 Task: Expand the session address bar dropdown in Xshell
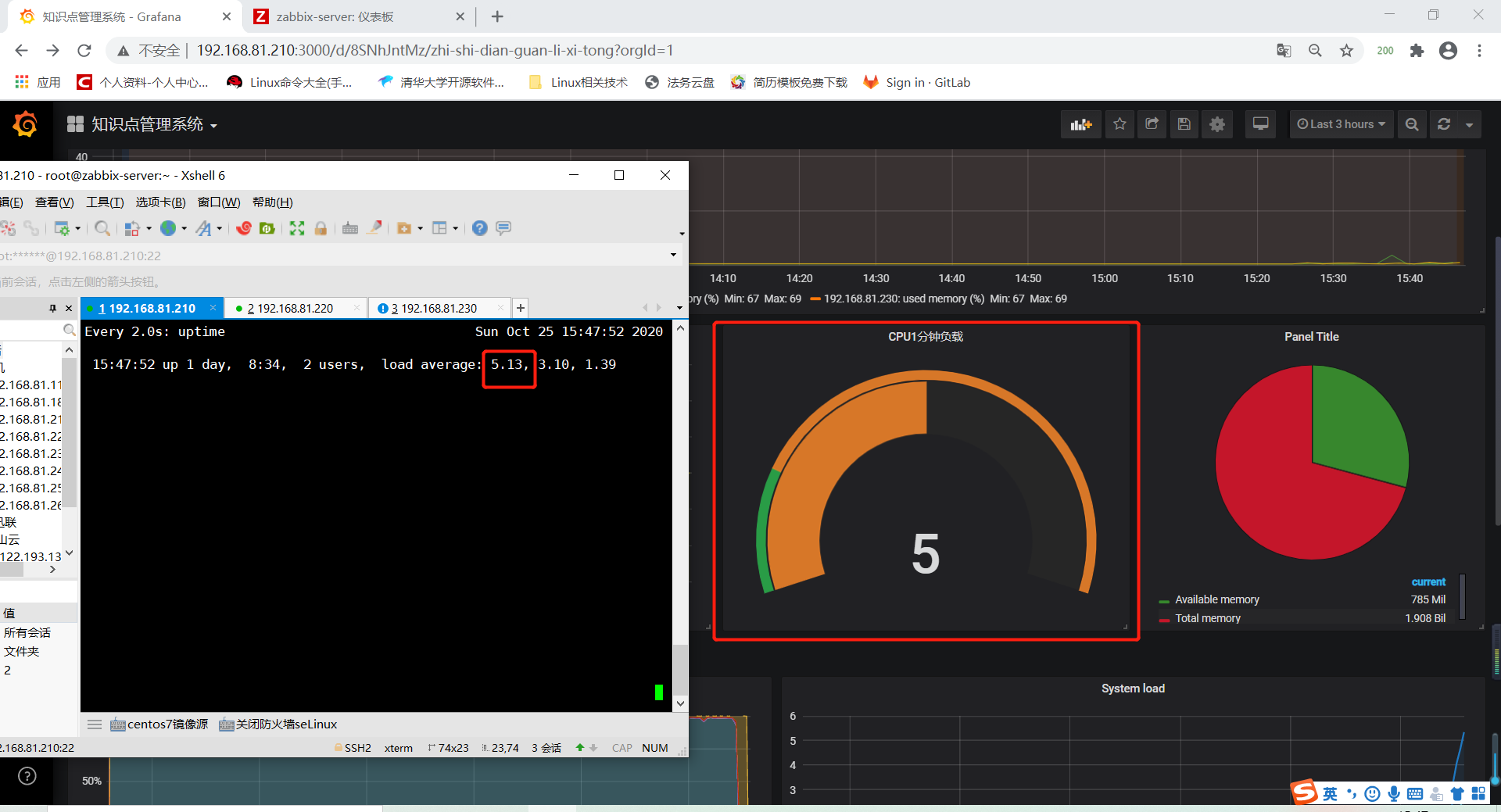pos(672,256)
